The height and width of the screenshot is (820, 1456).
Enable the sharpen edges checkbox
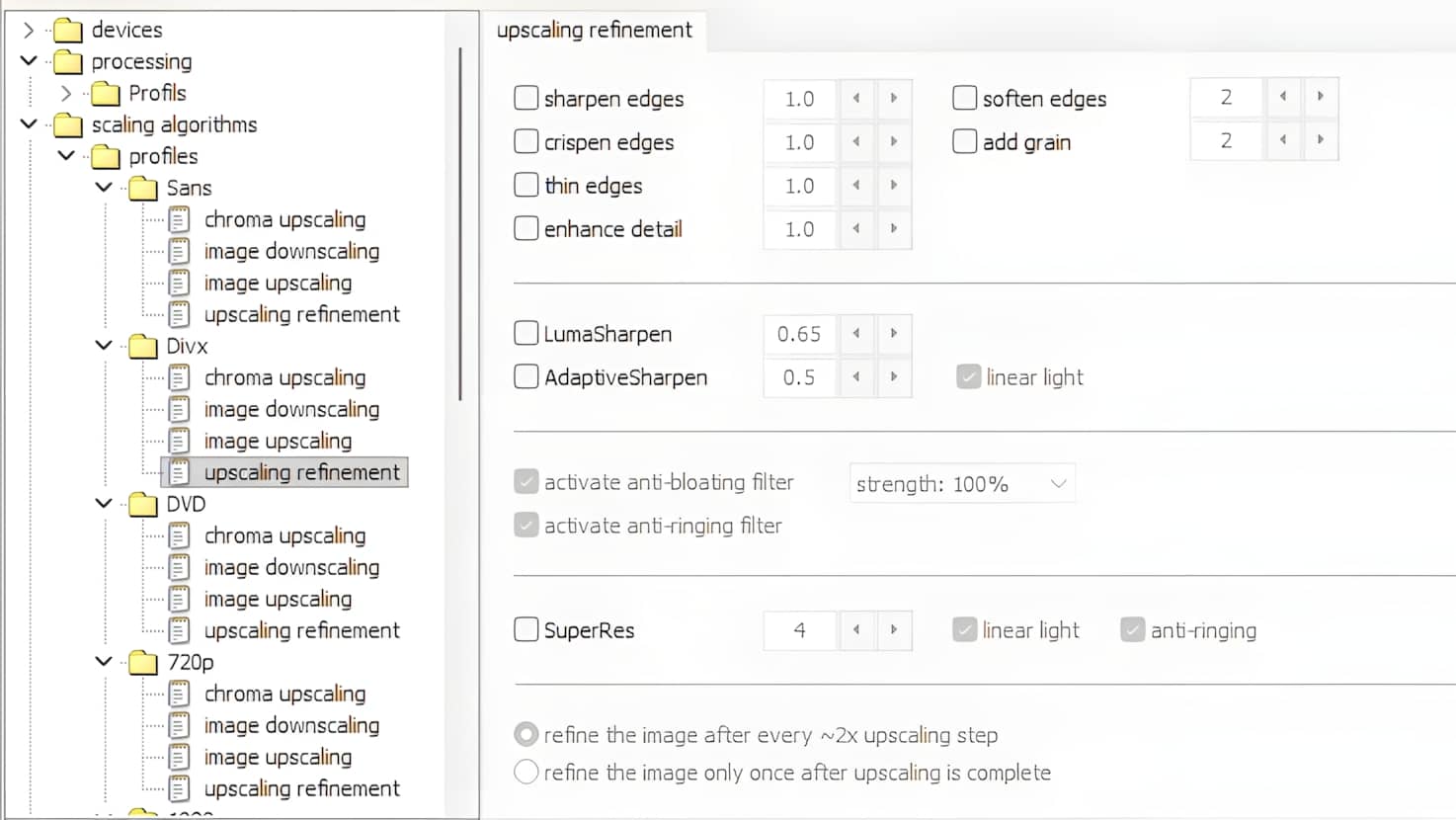pos(526,99)
